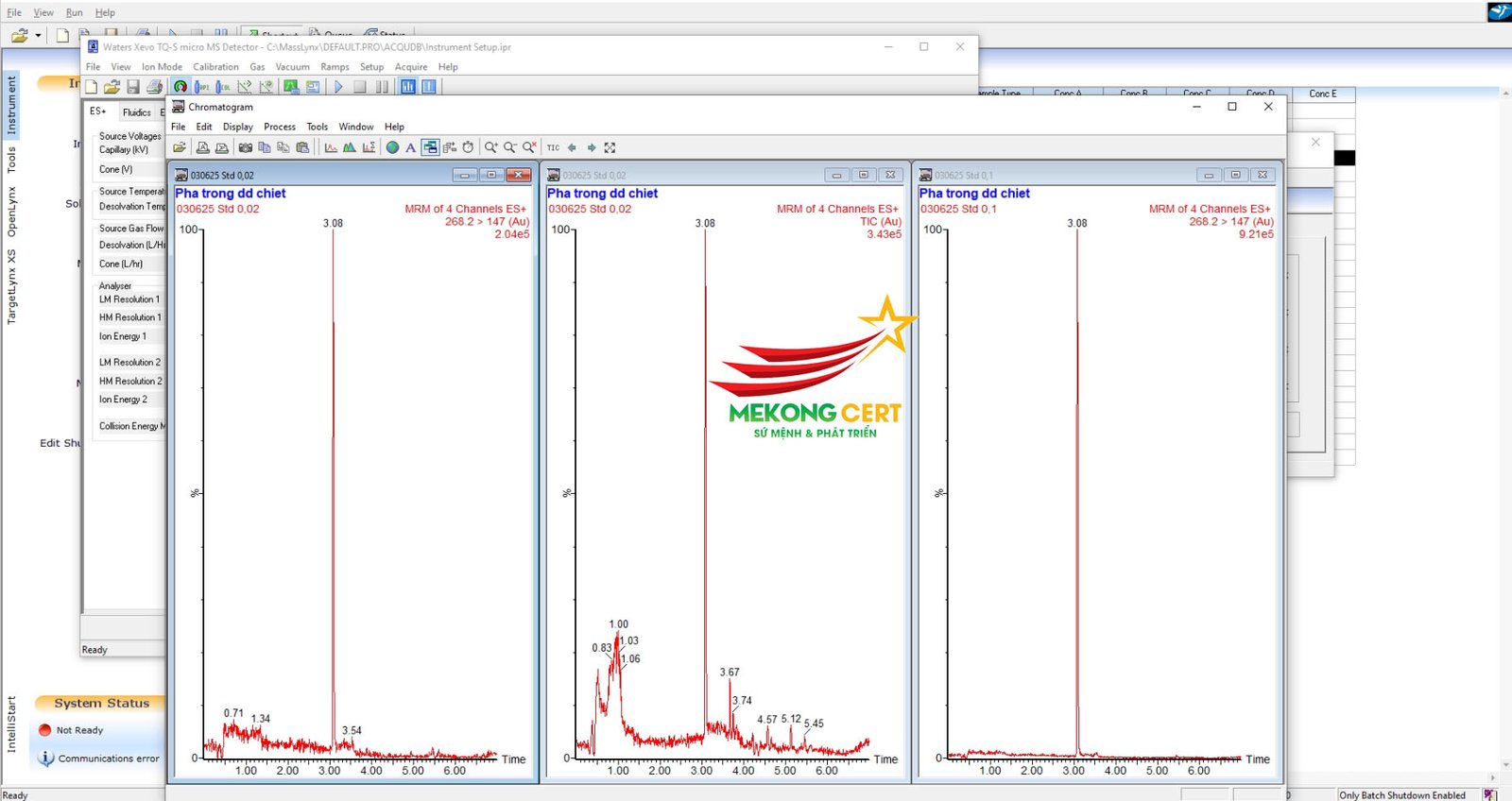Open Tools menu in Chromatogram window
1512x801 pixels.
pos(318,127)
